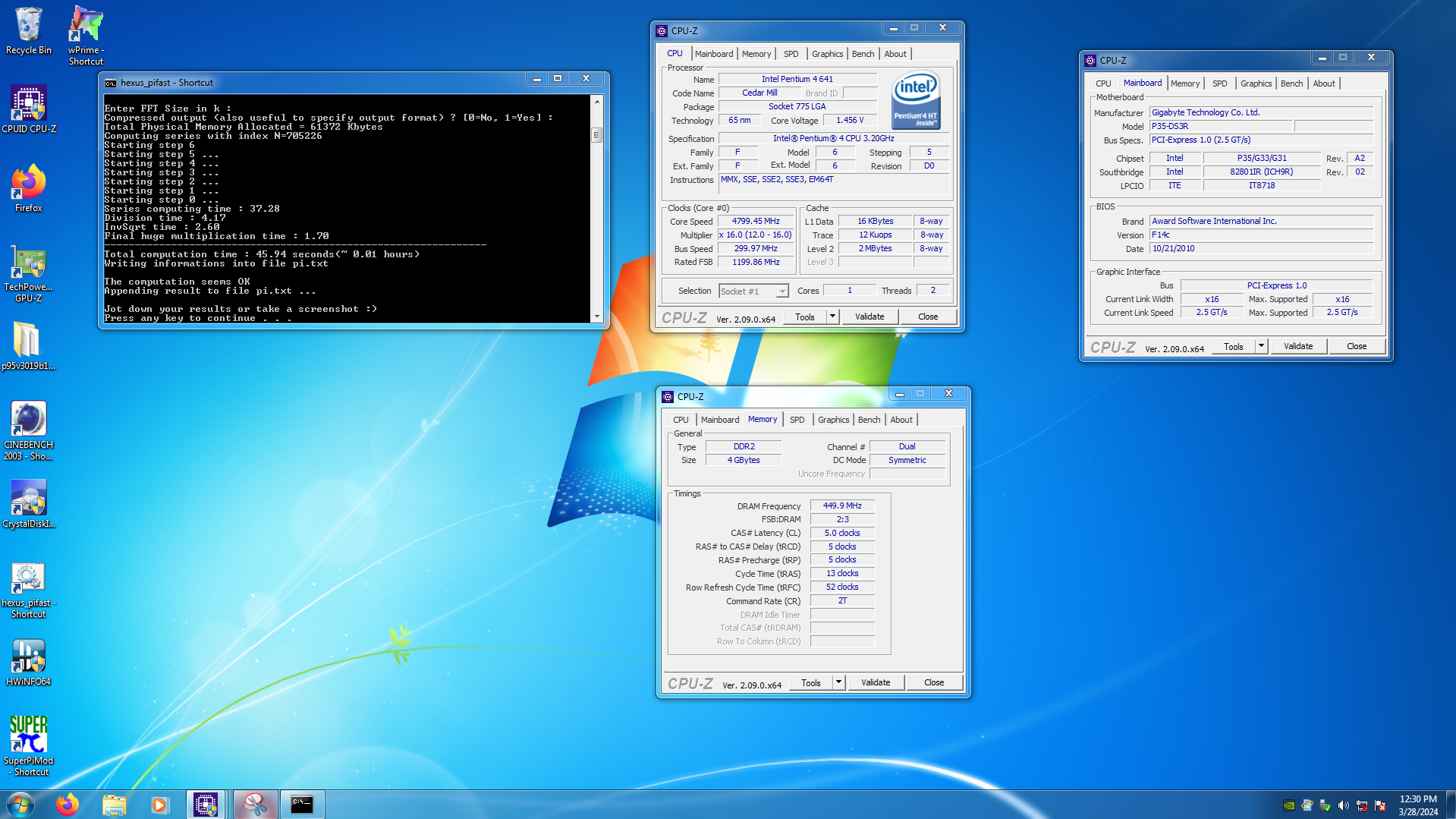Select the SuperPiMod Shortcut desktop icon
This screenshot has height=819, width=1456.
tap(29, 747)
